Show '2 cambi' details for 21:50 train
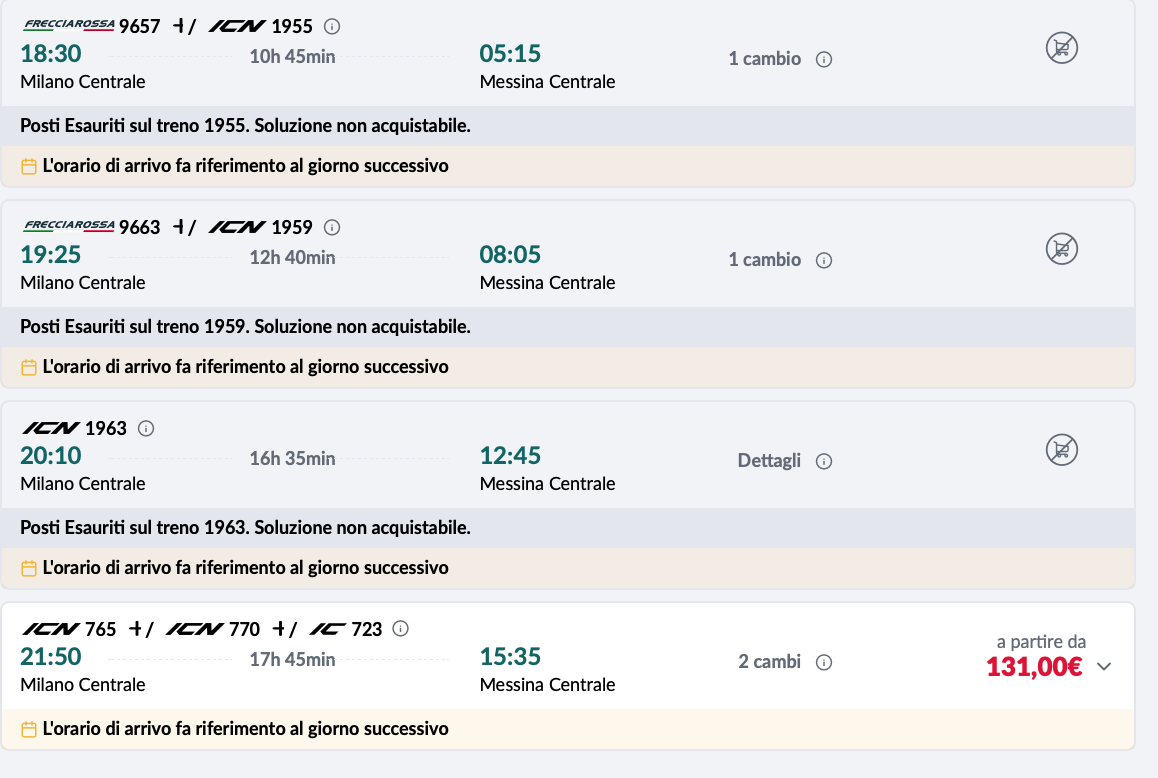The height and width of the screenshot is (778, 1158). [769, 662]
